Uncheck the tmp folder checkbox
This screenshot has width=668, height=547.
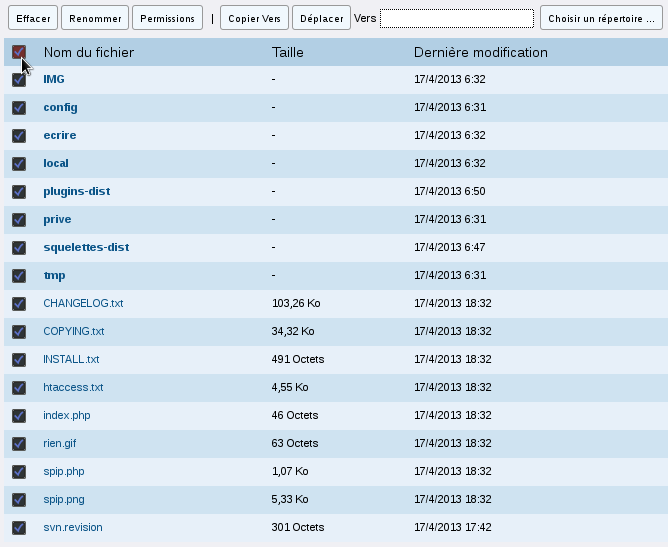19,276
